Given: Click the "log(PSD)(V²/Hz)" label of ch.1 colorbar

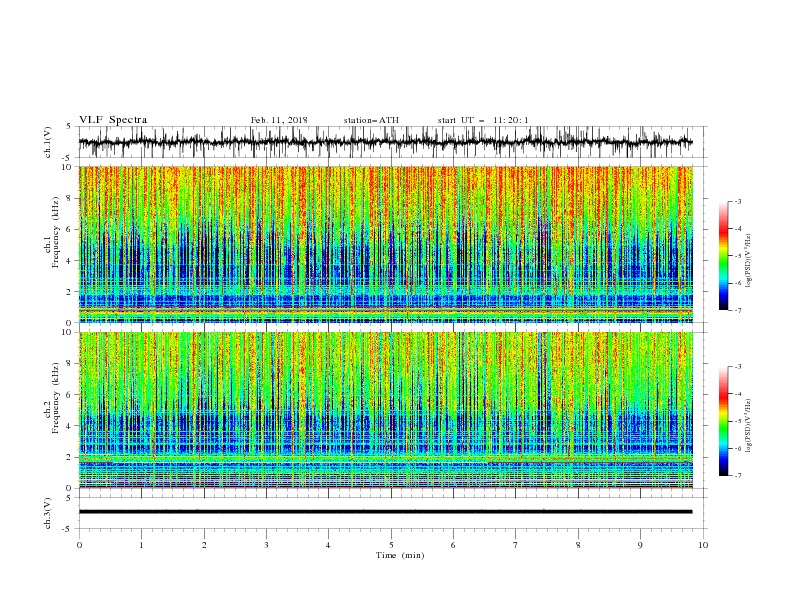Looking at the screenshot, I should click(749, 261).
